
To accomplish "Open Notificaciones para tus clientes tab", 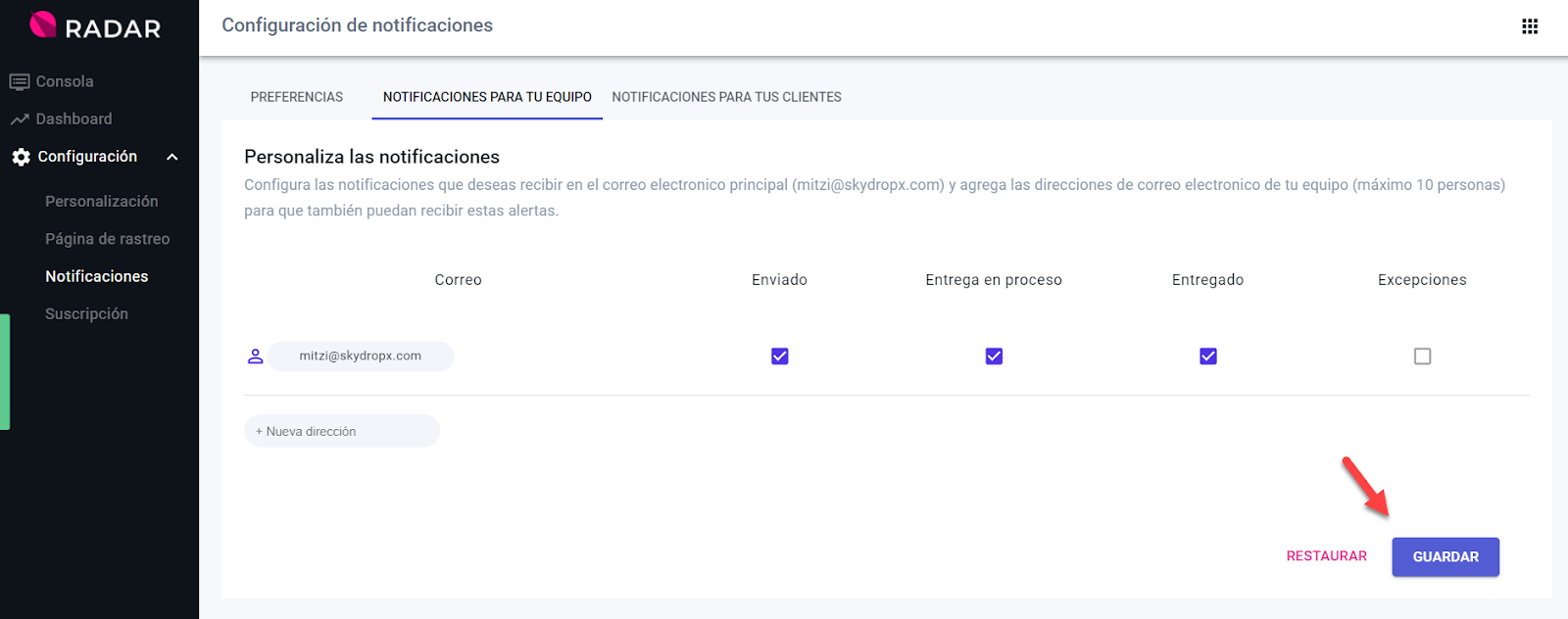I will (x=726, y=97).
